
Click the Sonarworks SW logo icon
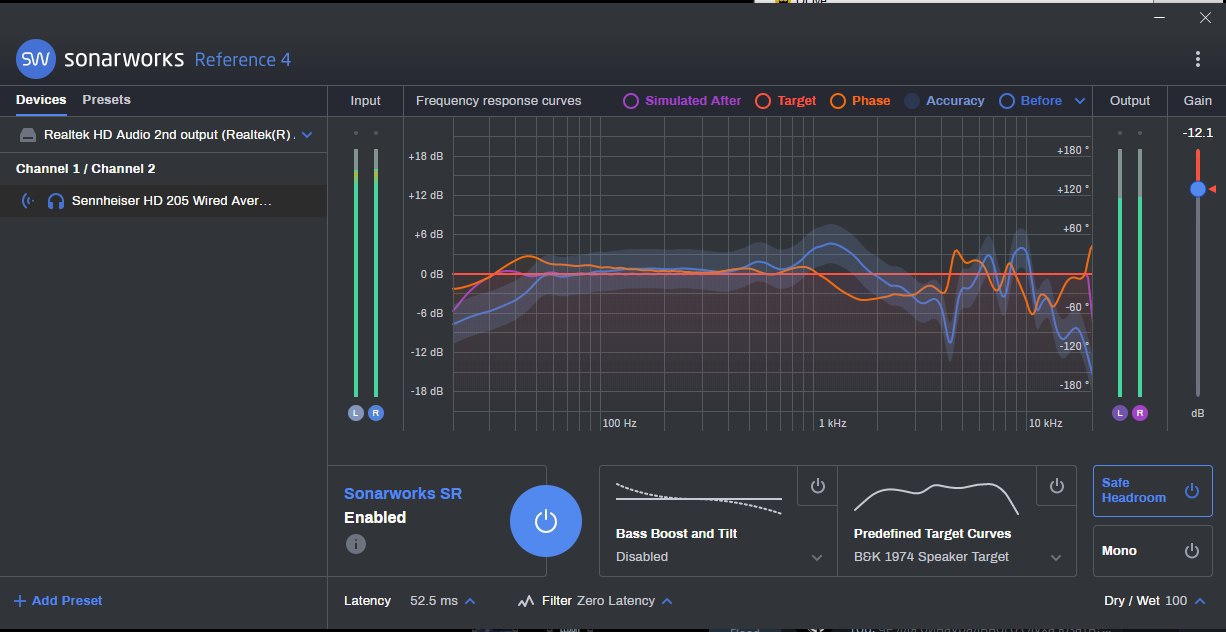coord(36,59)
